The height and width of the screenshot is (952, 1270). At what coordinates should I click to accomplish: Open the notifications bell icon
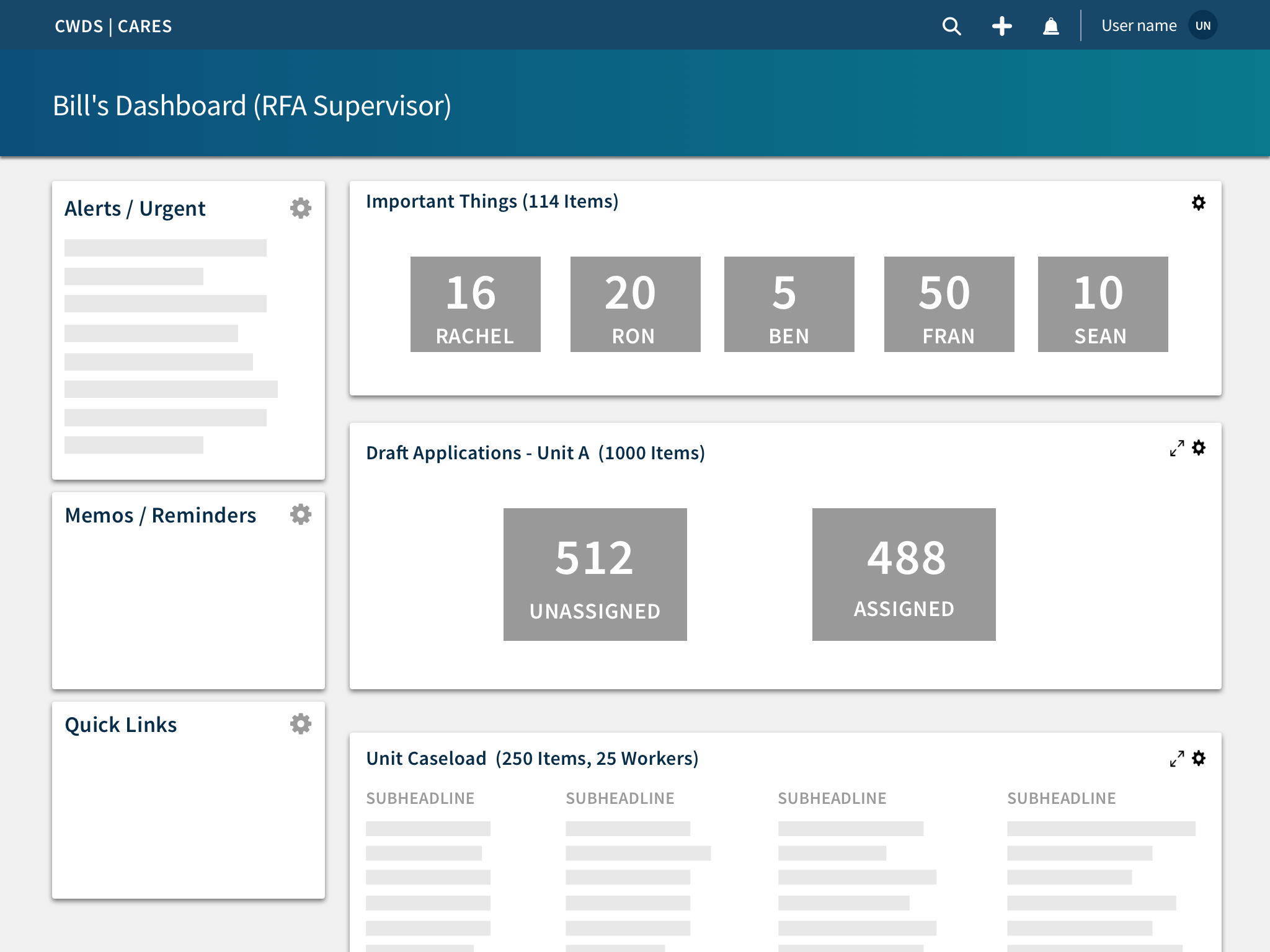(1050, 26)
